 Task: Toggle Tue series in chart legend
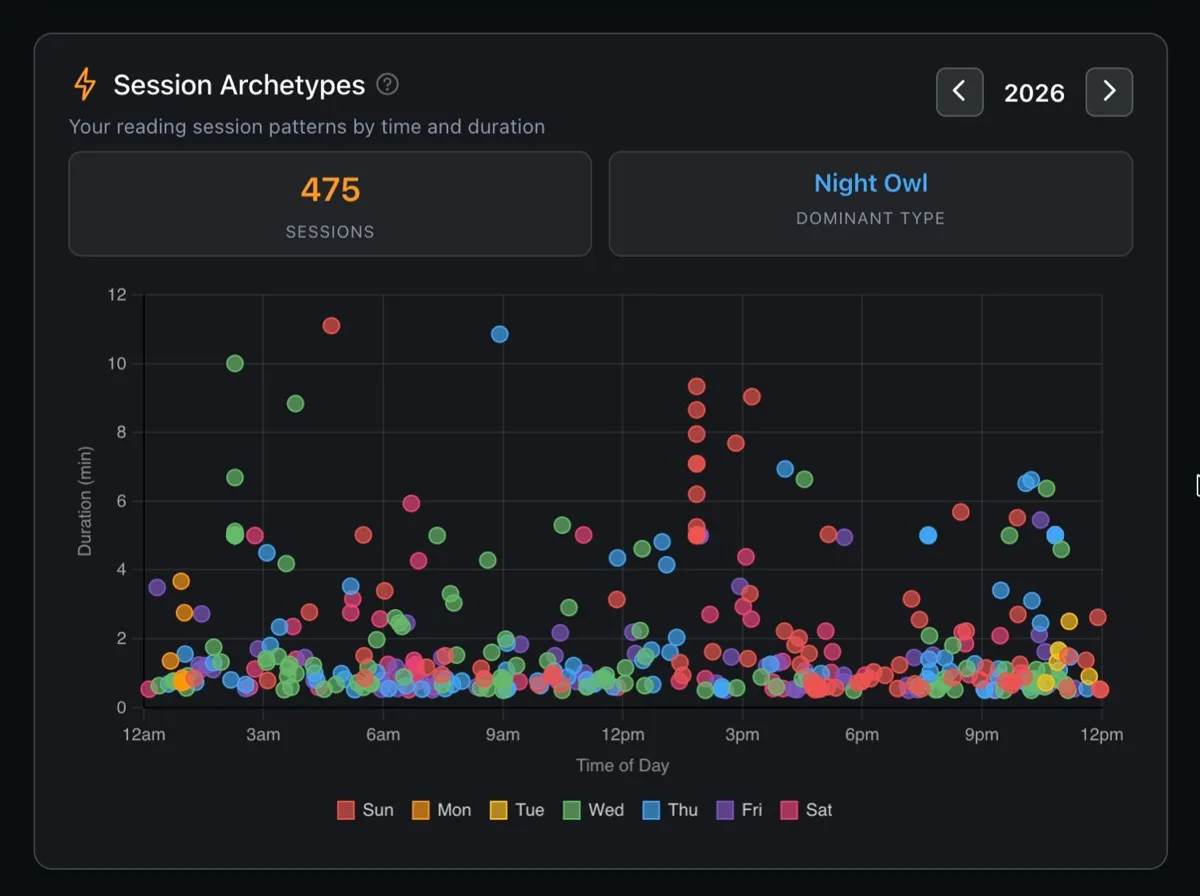pyautogui.click(x=517, y=810)
